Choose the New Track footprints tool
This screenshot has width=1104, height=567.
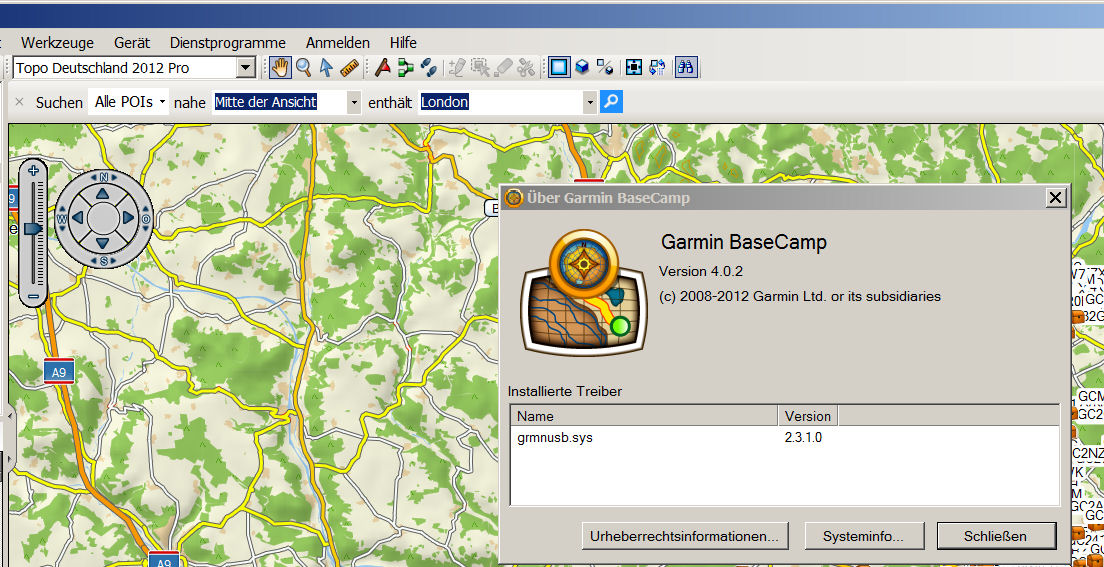point(428,68)
